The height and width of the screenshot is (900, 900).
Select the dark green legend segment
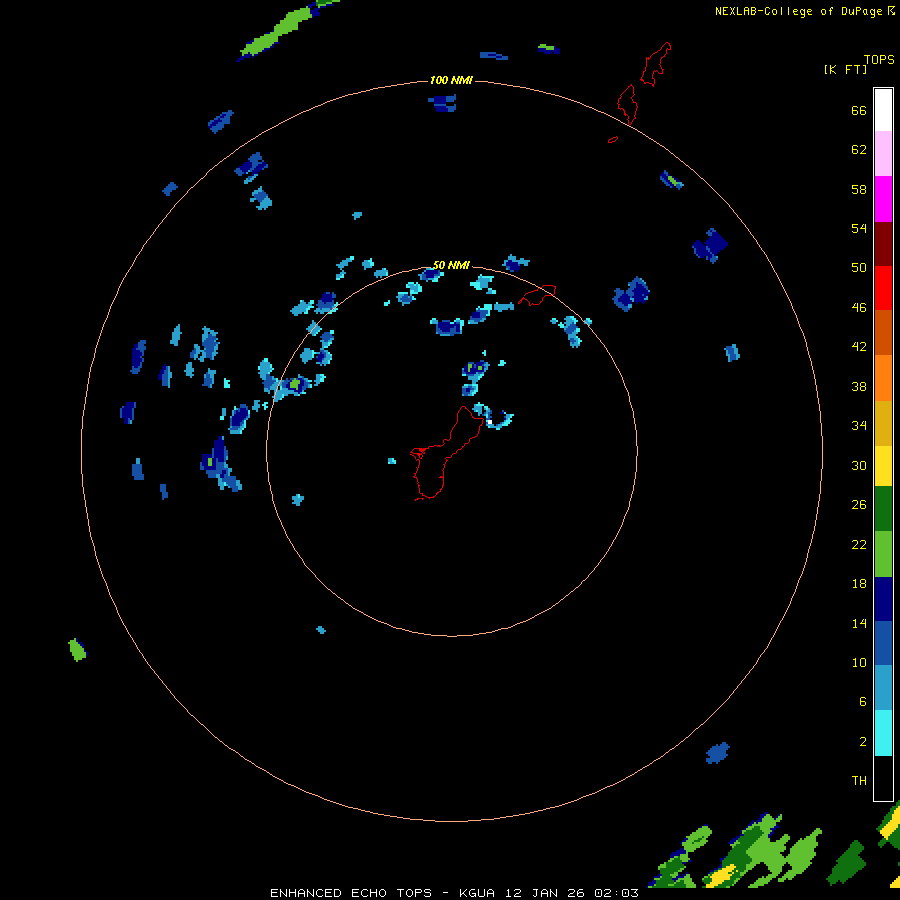coord(883,509)
